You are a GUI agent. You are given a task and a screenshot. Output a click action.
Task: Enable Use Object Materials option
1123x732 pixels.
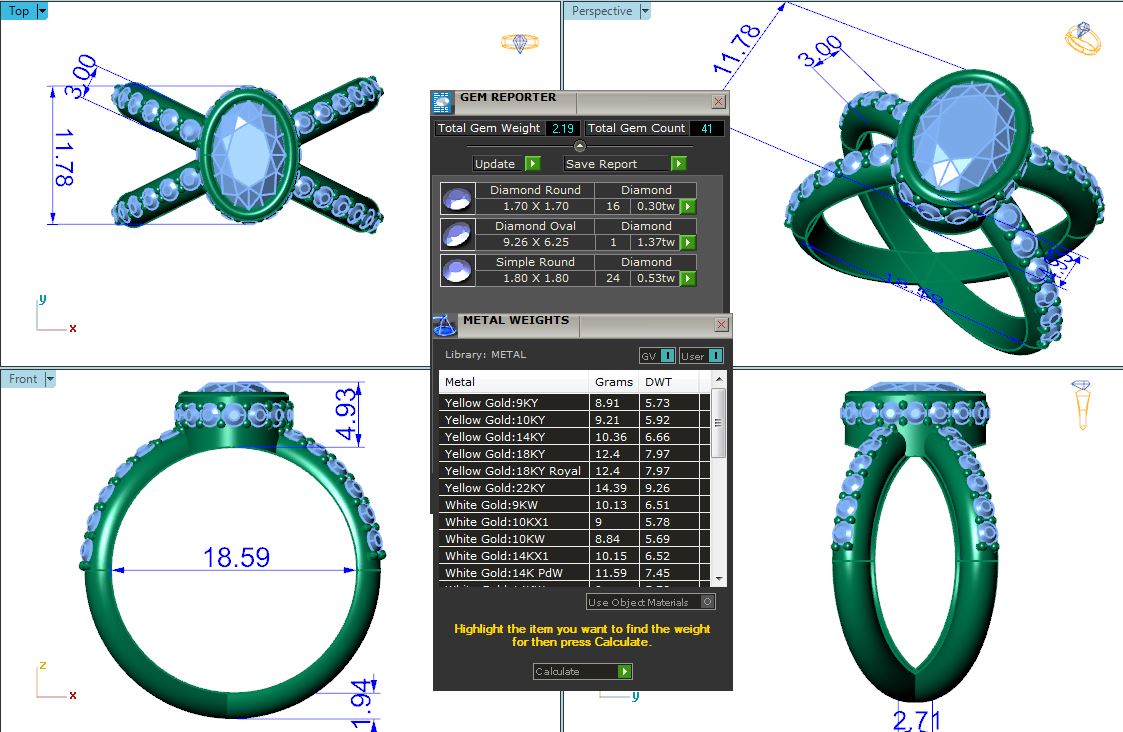(x=707, y=602)
